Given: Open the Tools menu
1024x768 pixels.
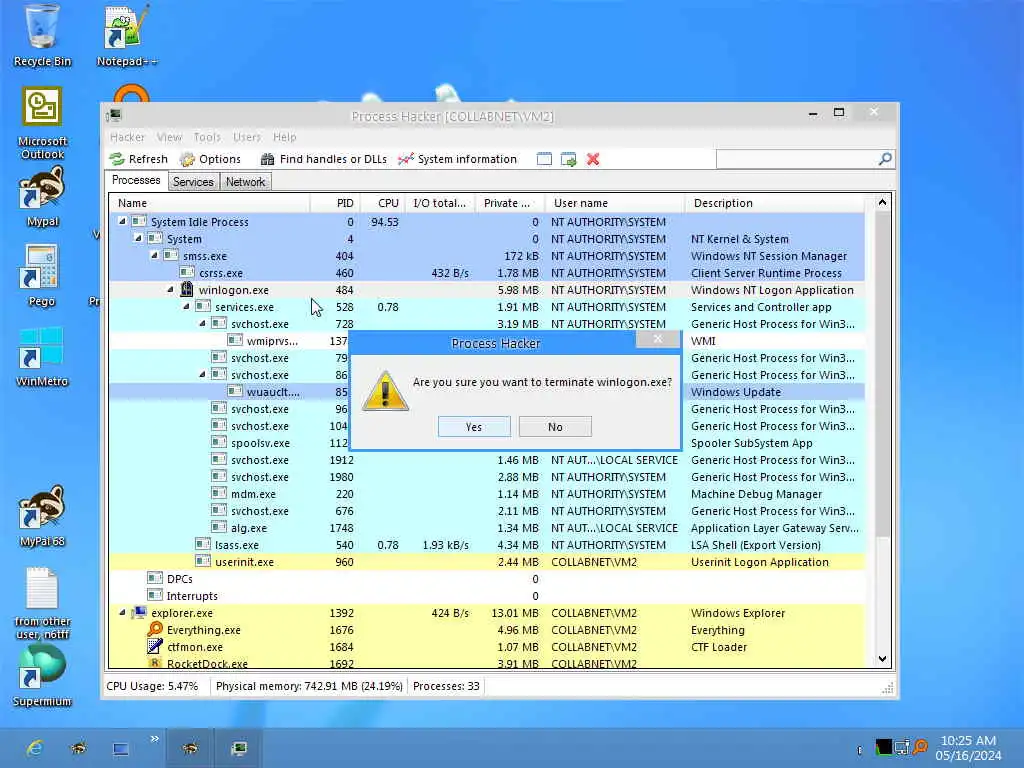Looking at the screenshot, I should pos(207,136).
